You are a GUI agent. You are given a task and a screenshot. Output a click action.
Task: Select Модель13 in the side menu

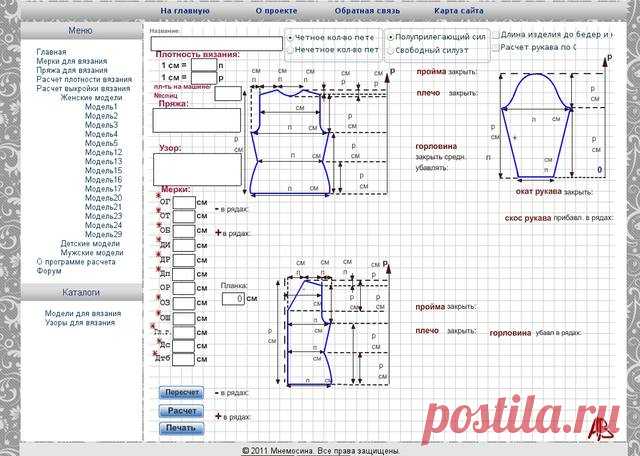(x=103, y=161)
